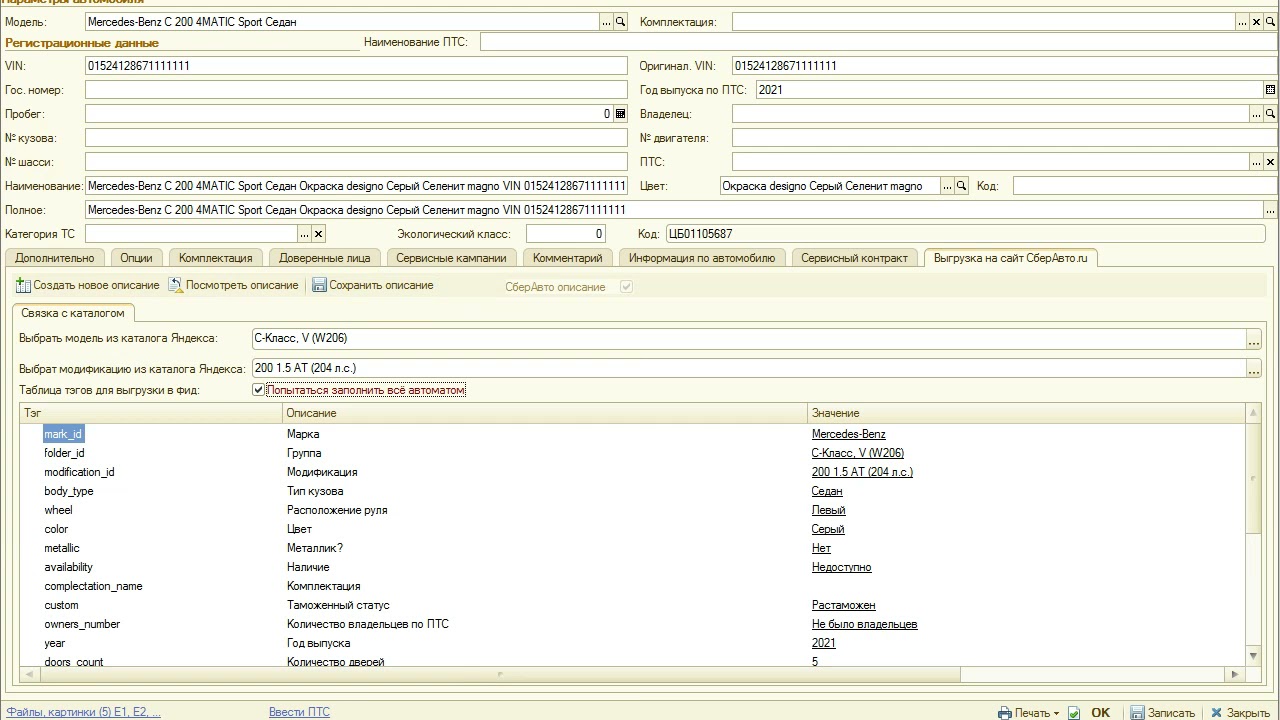Viewport: 1280px width, 720px height.
Task: Switch to the Дополнительно tab
Action: point(55,258)
